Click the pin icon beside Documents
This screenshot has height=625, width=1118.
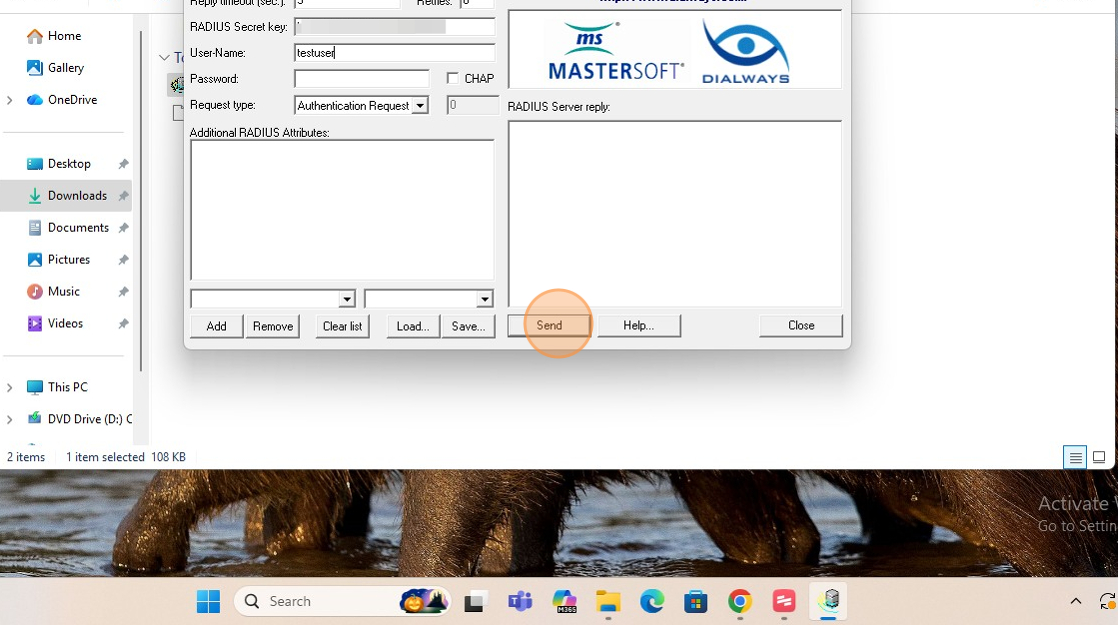[x=123, y=227]
